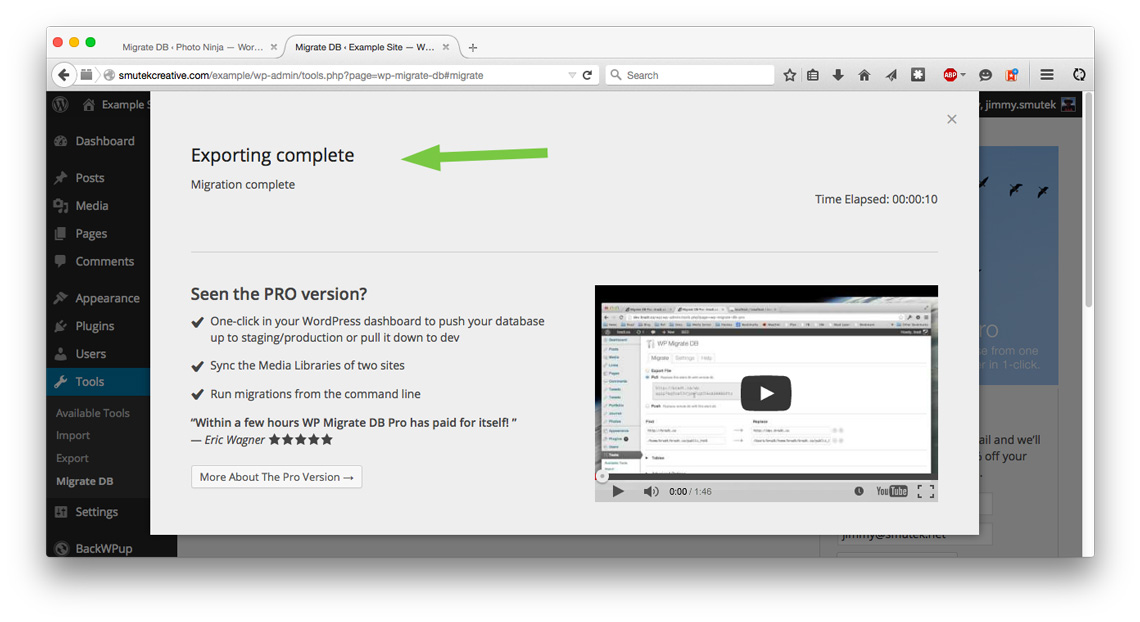Click the orange notification toolbar icon
Image resolution: width=1140 pixels, height=622 pixels.
tap(1011, 75)
